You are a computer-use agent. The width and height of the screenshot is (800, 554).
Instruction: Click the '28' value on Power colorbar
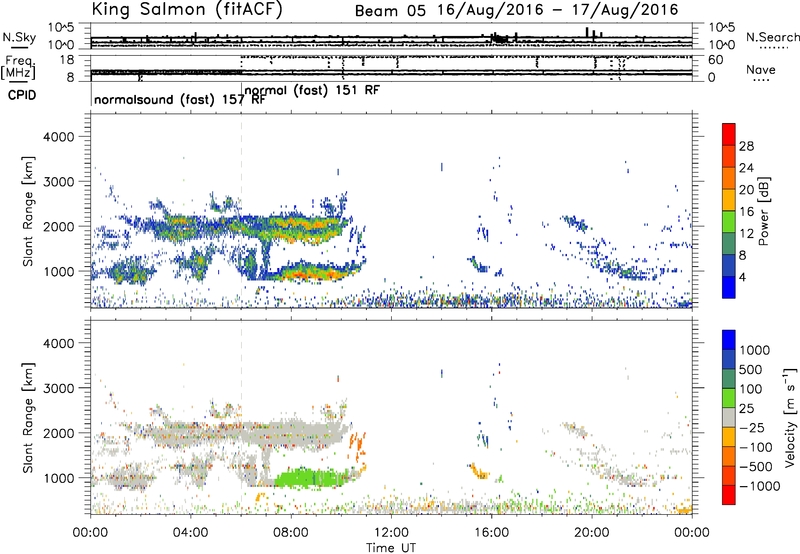tap(746, 146)
